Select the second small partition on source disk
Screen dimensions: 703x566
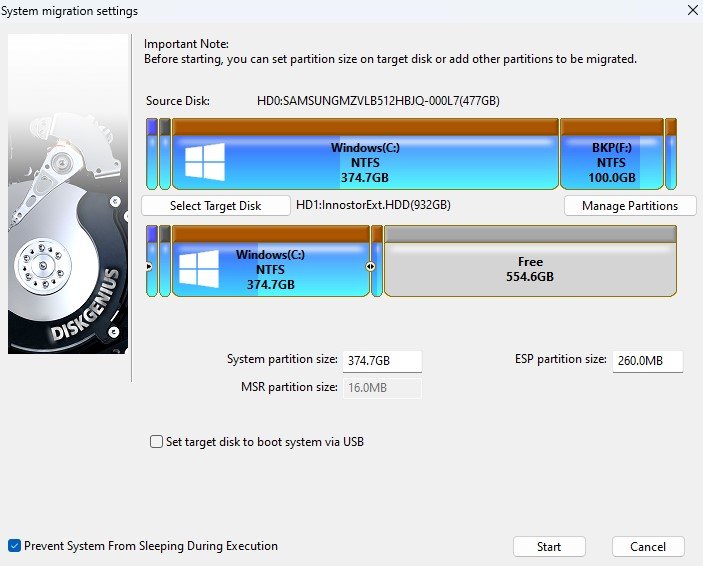165,154
